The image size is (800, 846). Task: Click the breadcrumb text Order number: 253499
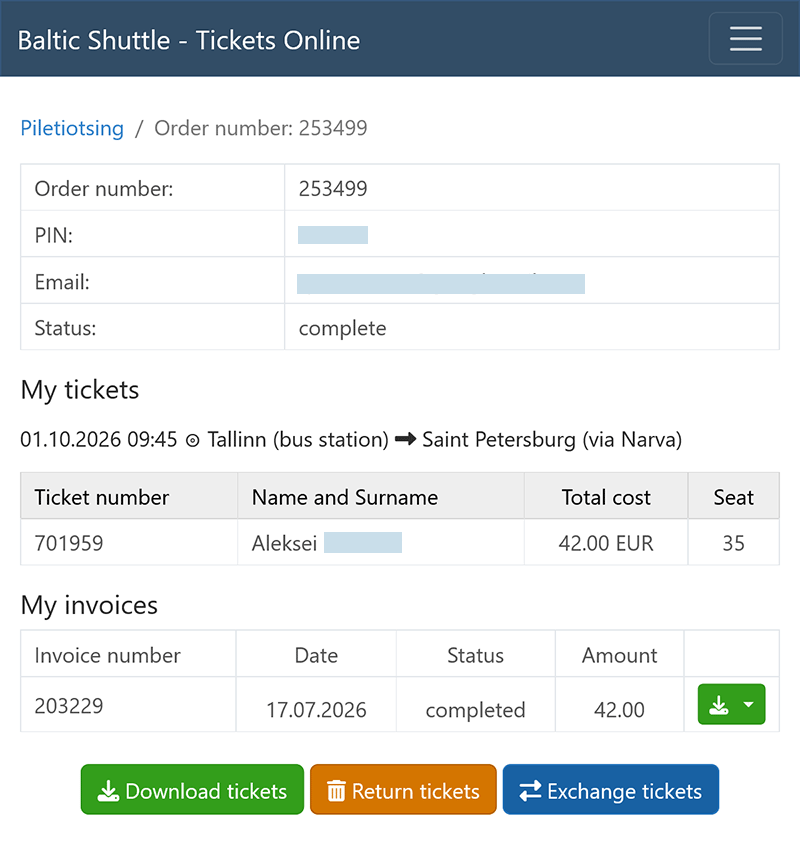point(261,128)
